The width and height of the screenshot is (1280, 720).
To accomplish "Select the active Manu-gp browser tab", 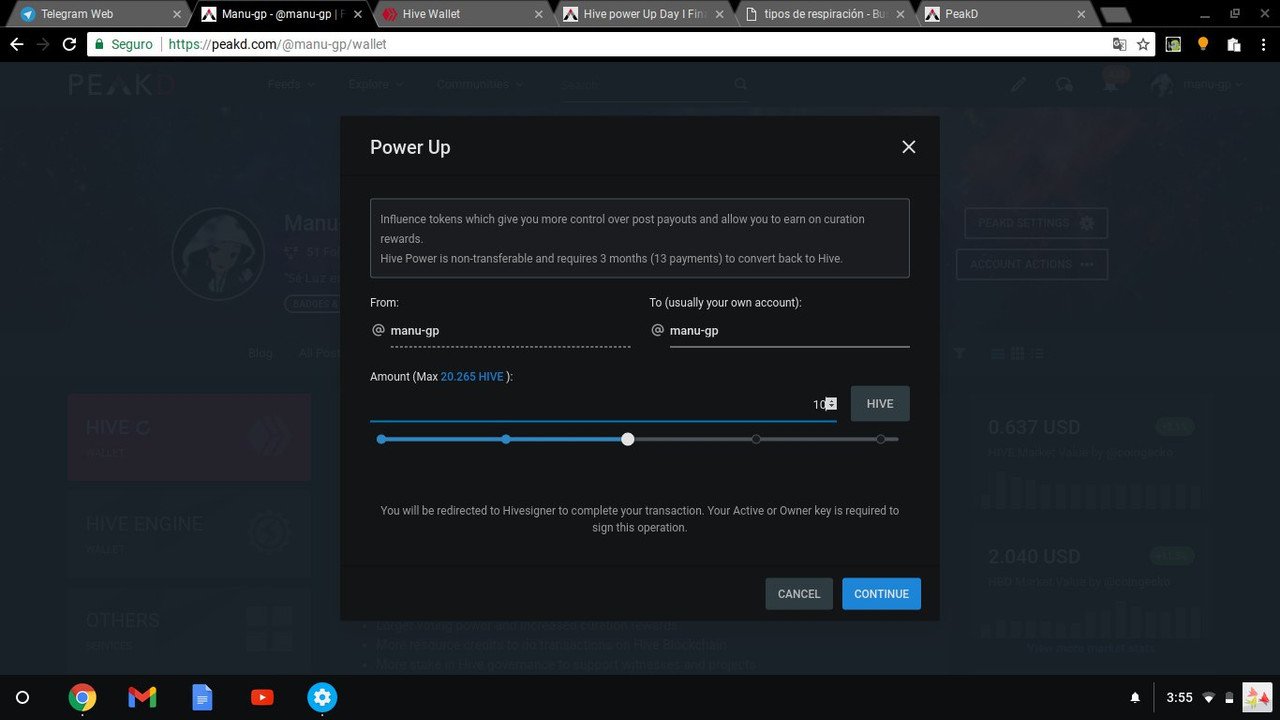I will click(x=279, y=15).
